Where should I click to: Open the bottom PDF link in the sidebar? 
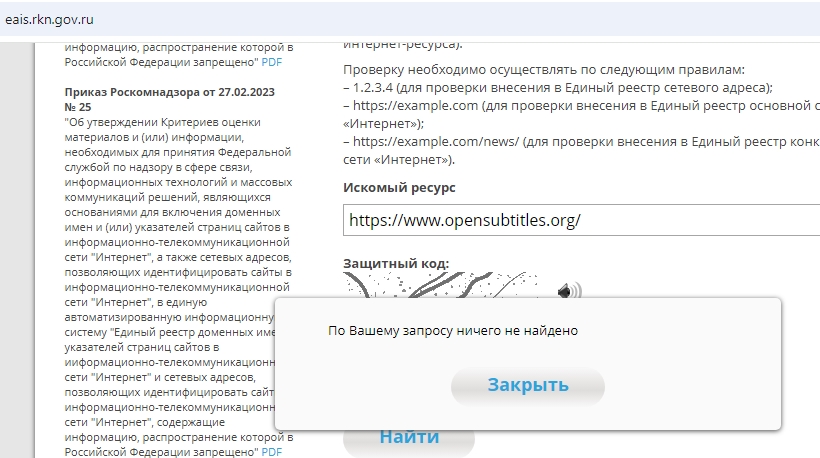(x=271, y=452)
